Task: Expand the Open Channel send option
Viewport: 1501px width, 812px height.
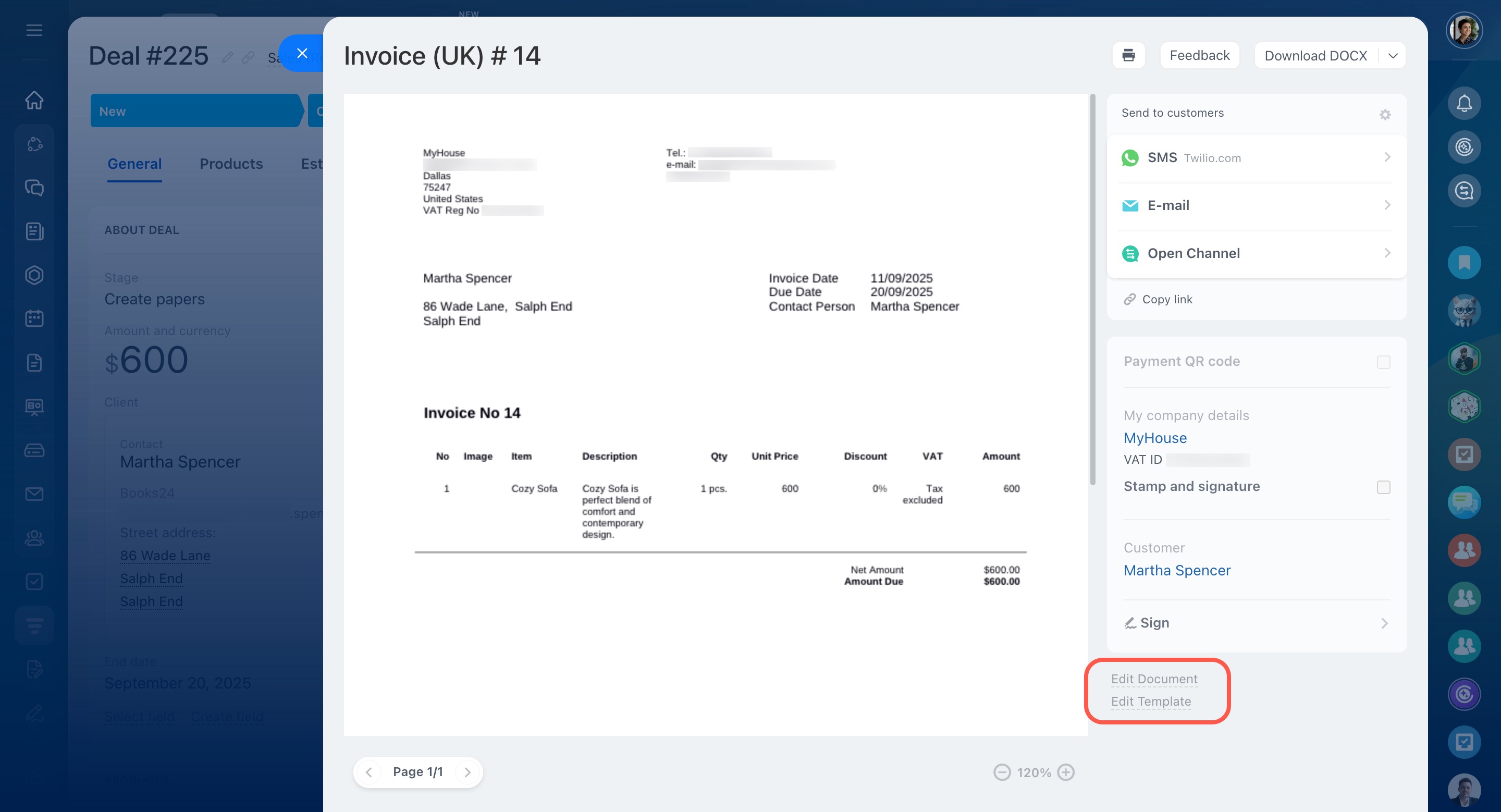Action: click(x=1256, y=253)
